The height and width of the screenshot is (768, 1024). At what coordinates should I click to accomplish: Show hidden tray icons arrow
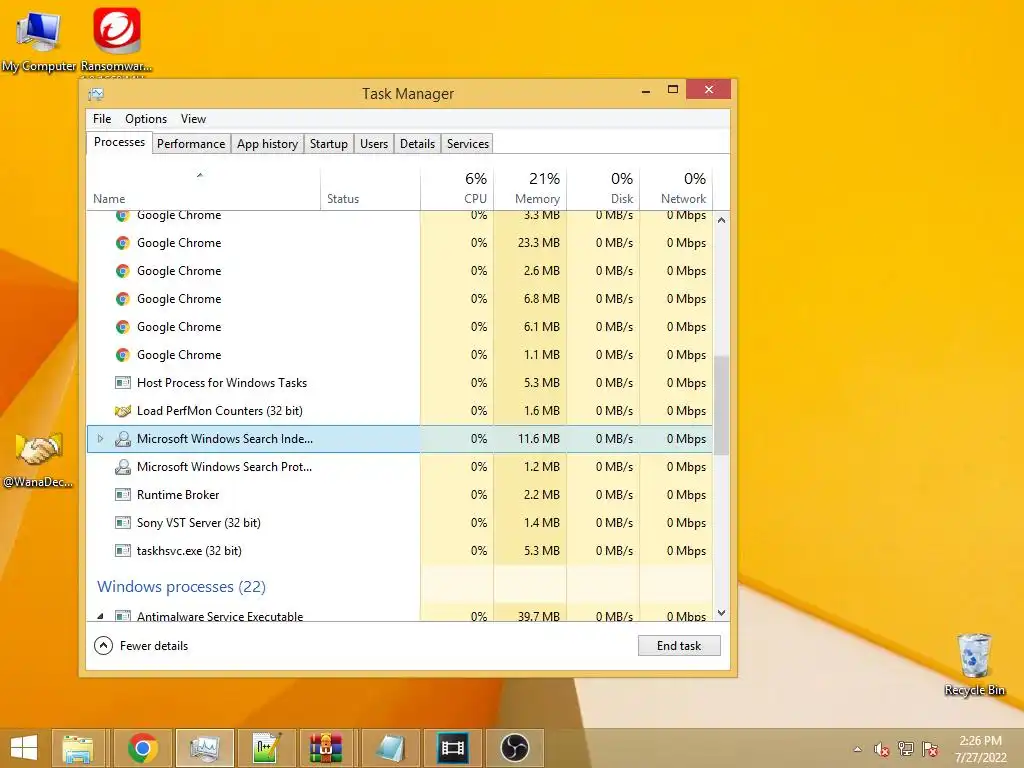[x=857, y=749]
